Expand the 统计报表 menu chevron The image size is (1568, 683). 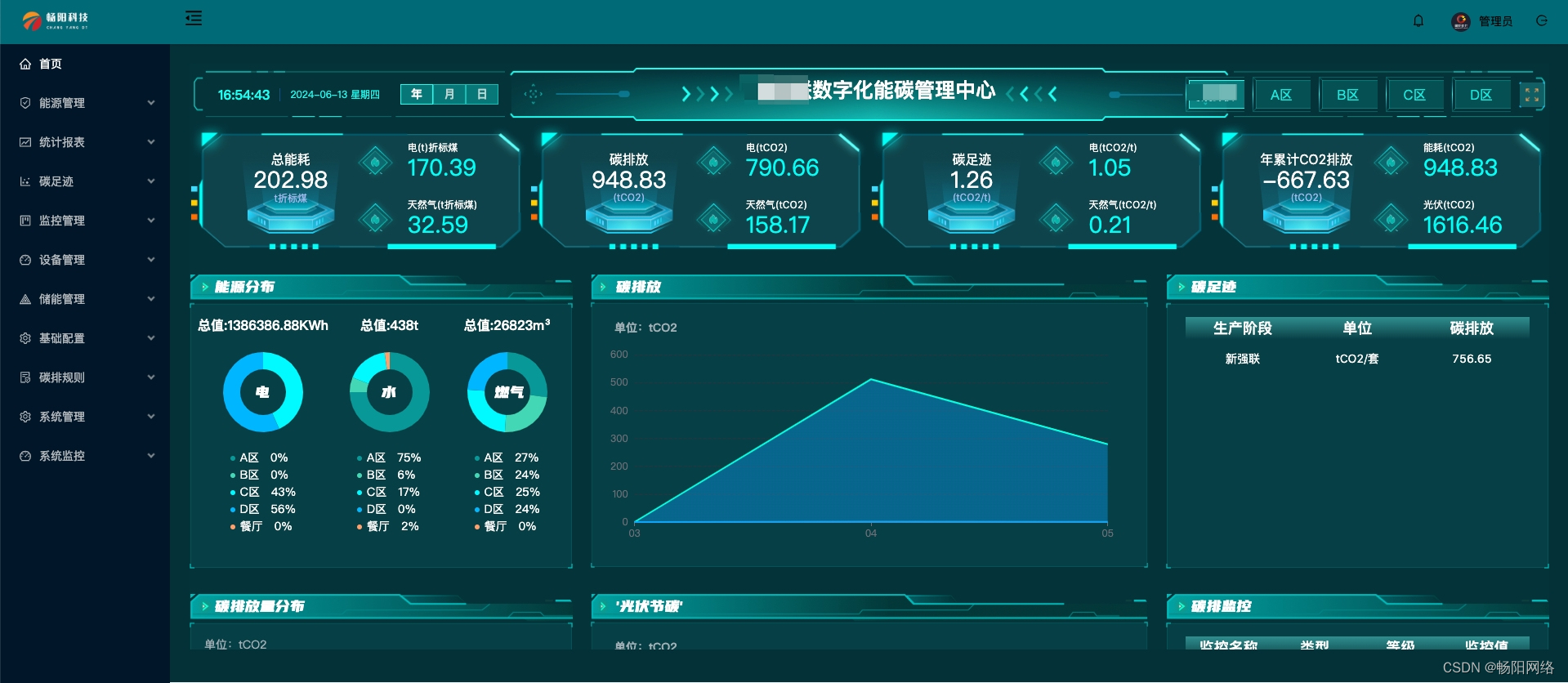pos(151,142)
